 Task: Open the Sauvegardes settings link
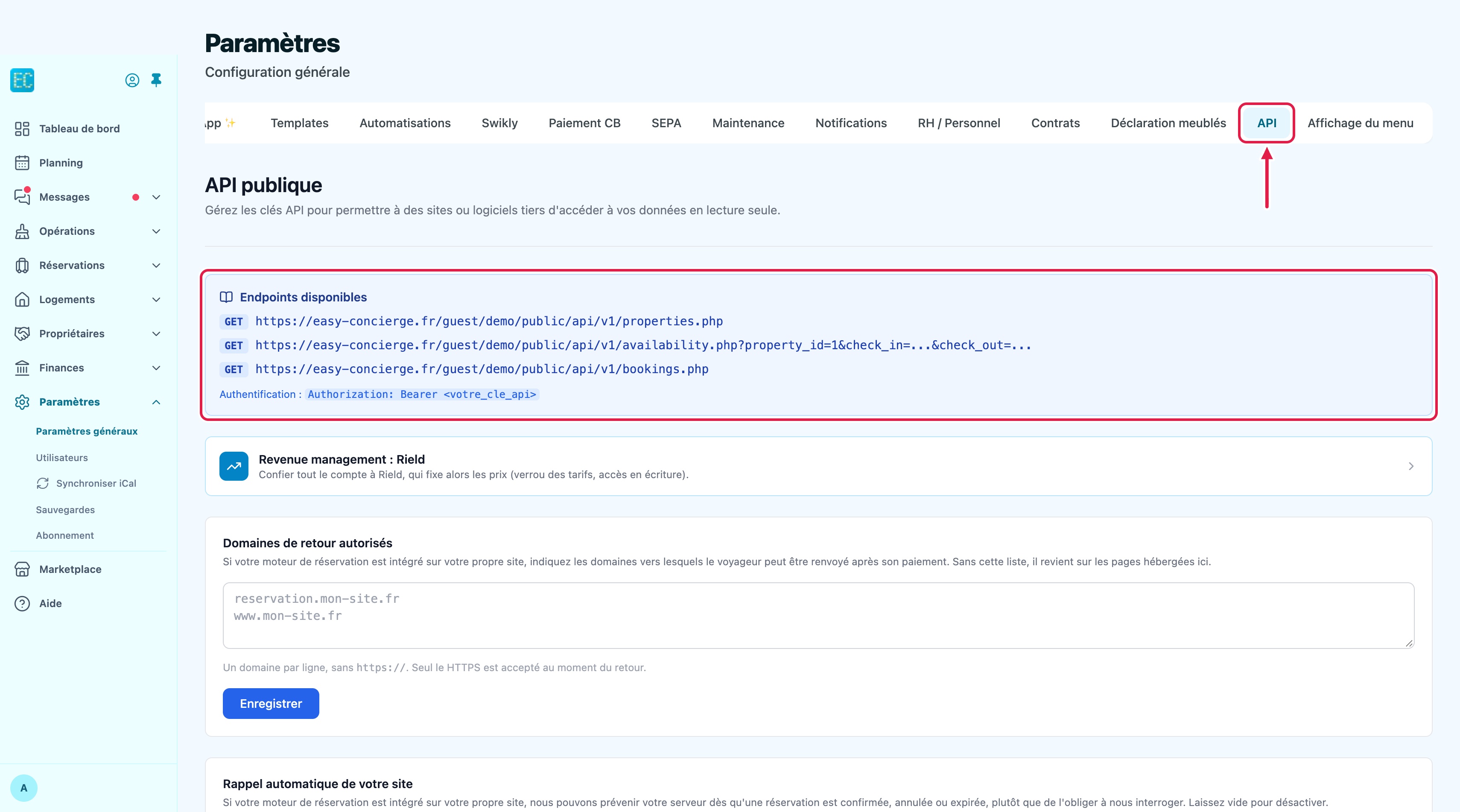click(65, 509)
